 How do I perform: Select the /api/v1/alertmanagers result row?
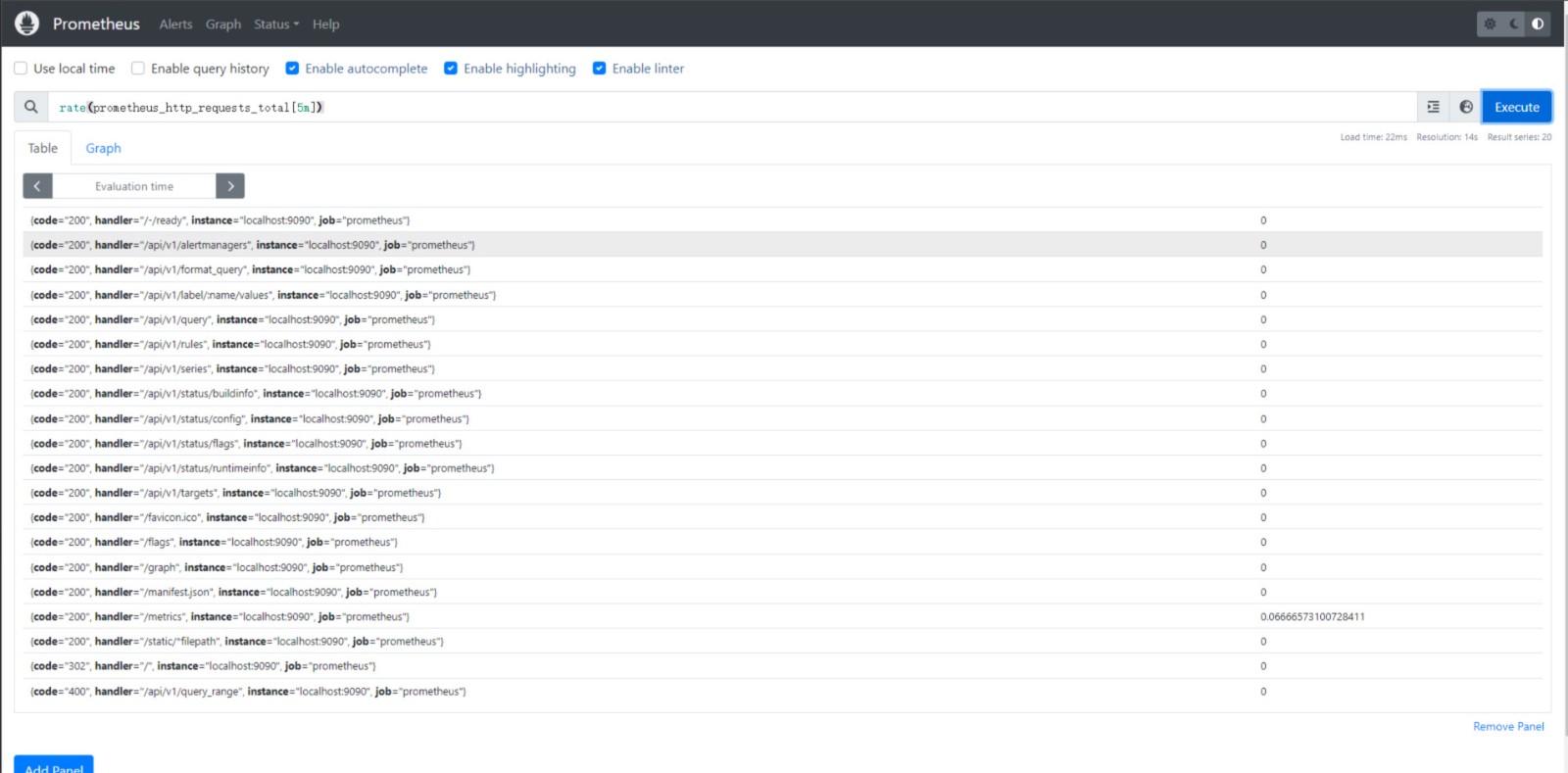point(782,245)
